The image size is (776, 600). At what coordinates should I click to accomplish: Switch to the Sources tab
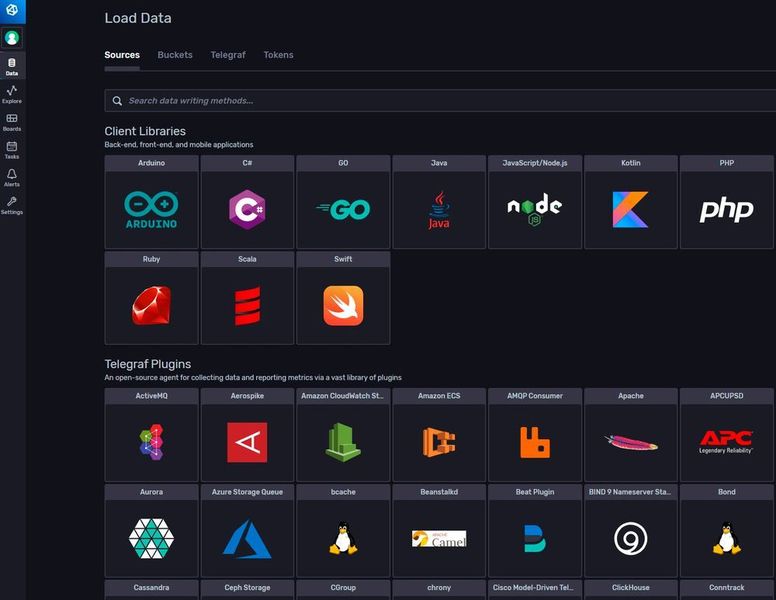122,55
